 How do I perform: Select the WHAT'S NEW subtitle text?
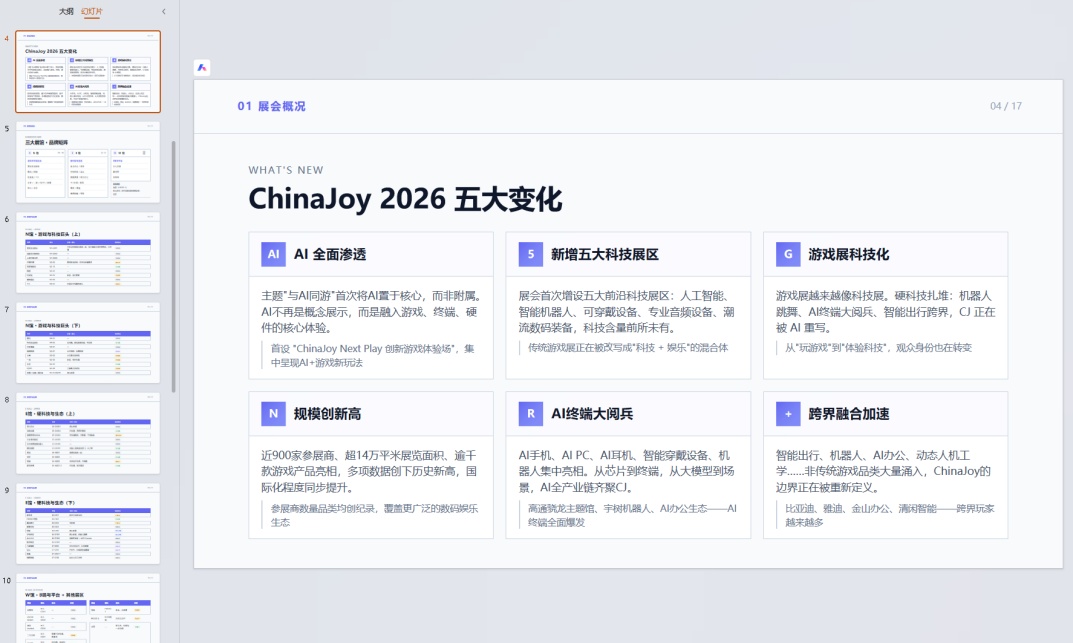286,170
